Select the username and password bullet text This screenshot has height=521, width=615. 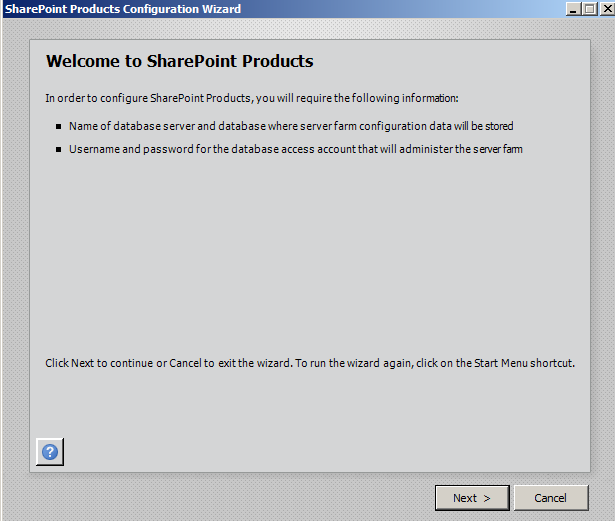(x=295, y=149)
